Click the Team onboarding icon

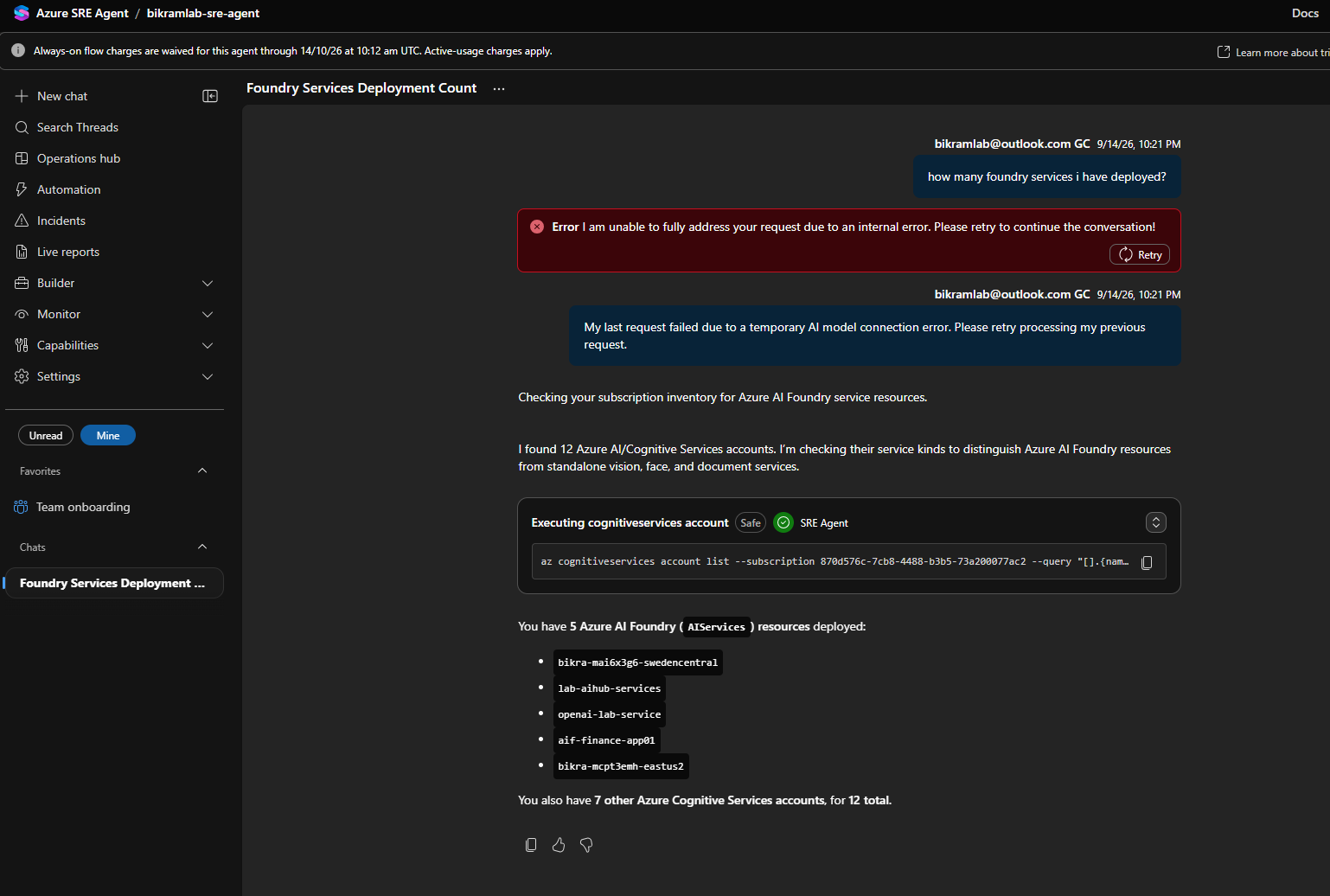[21, 507]
